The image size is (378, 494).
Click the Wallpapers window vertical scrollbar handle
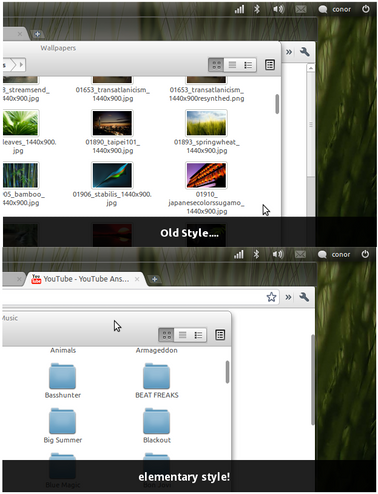click(x=277, y=104)
